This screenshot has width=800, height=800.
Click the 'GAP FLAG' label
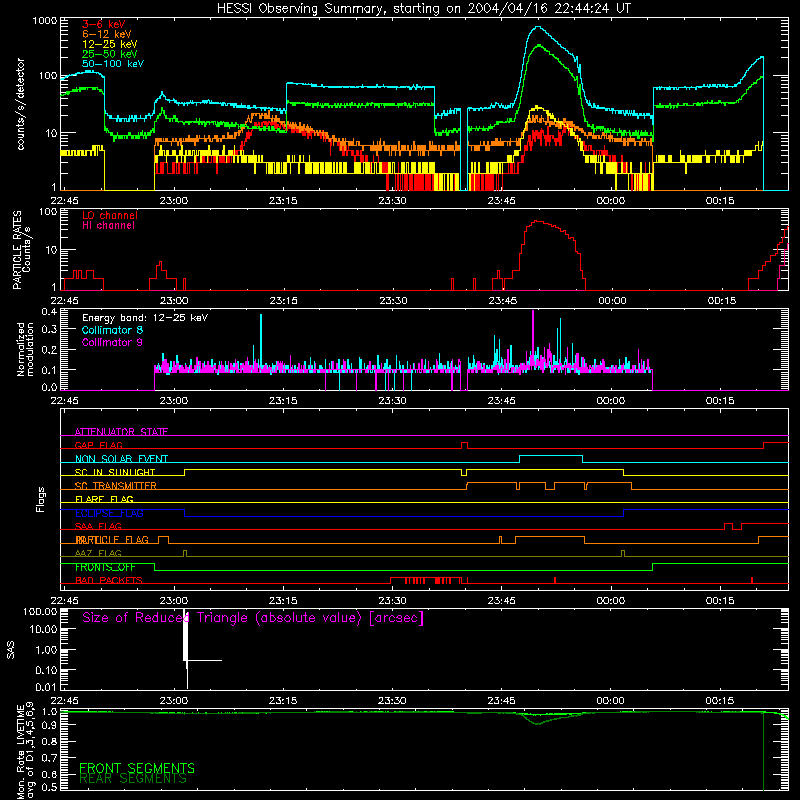click(98, 445)
